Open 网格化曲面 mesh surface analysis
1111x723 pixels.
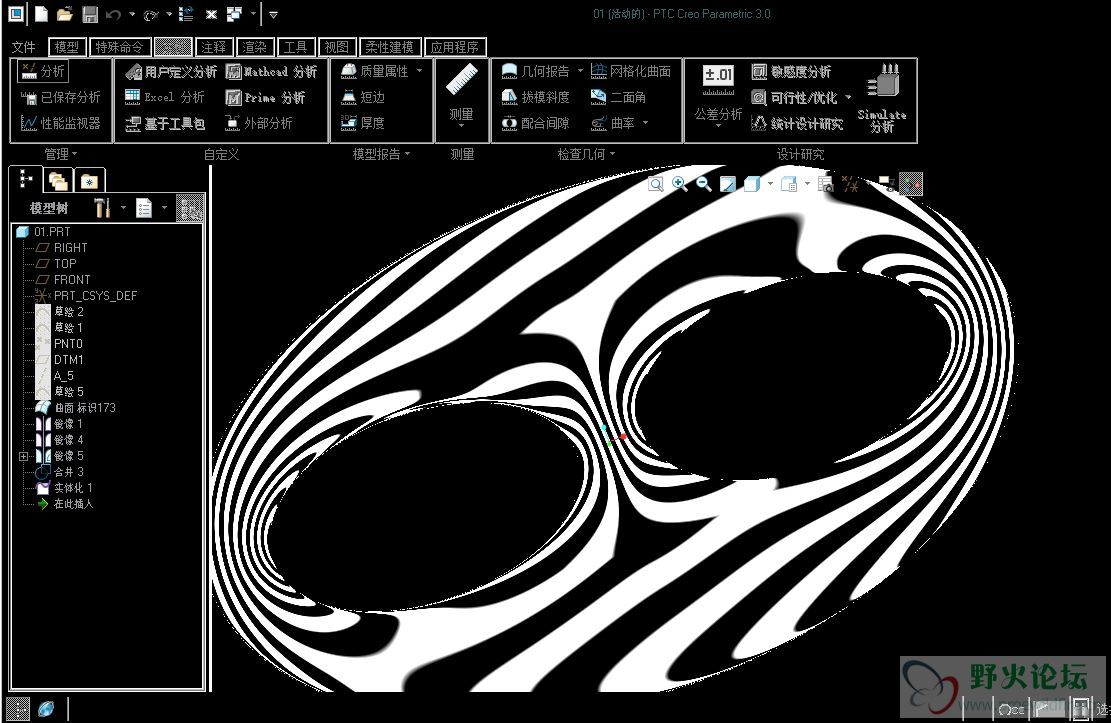coord(631,71)
